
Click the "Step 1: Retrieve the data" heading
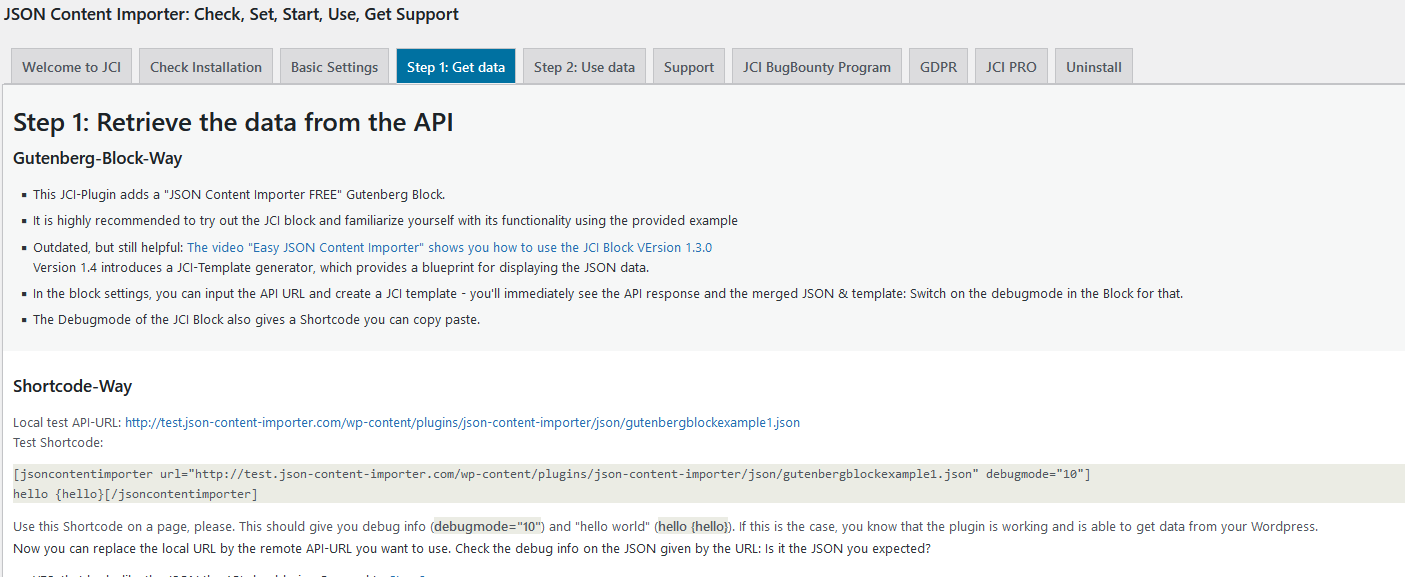tap(233, 123)
